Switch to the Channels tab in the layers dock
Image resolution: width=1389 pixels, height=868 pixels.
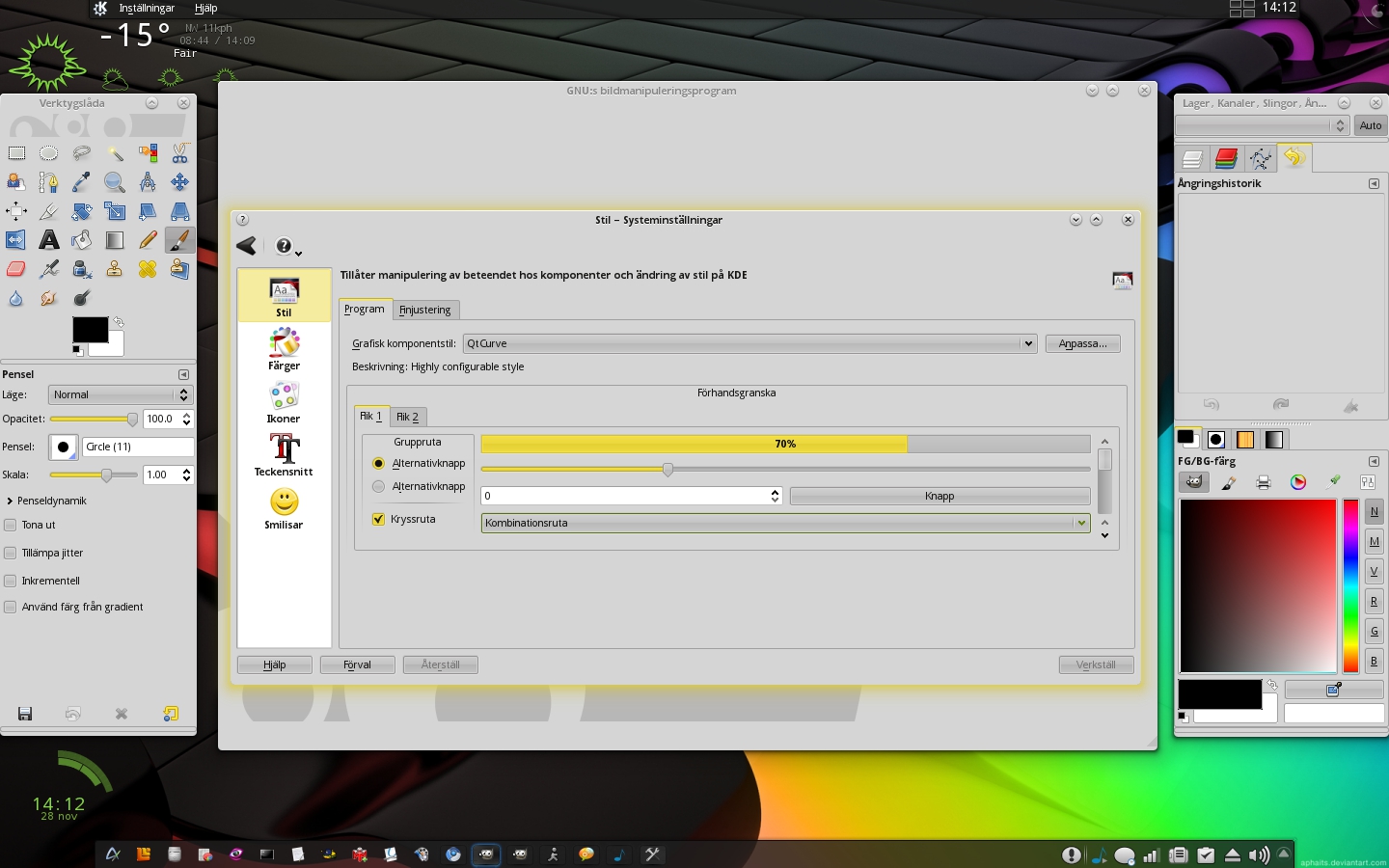click(x=1226, y=158)
